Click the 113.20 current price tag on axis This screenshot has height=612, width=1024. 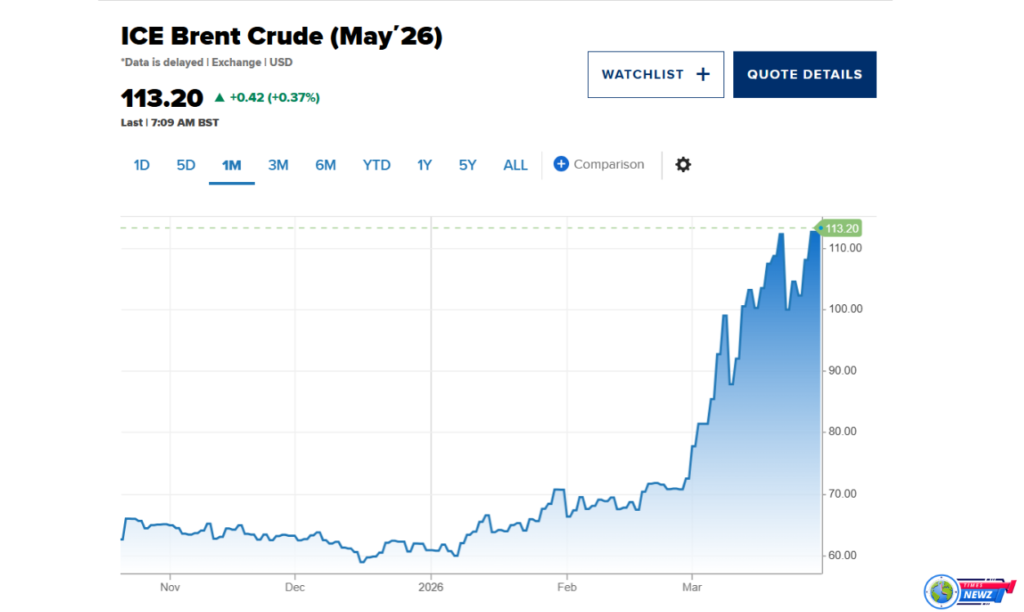tap(841, 228)
